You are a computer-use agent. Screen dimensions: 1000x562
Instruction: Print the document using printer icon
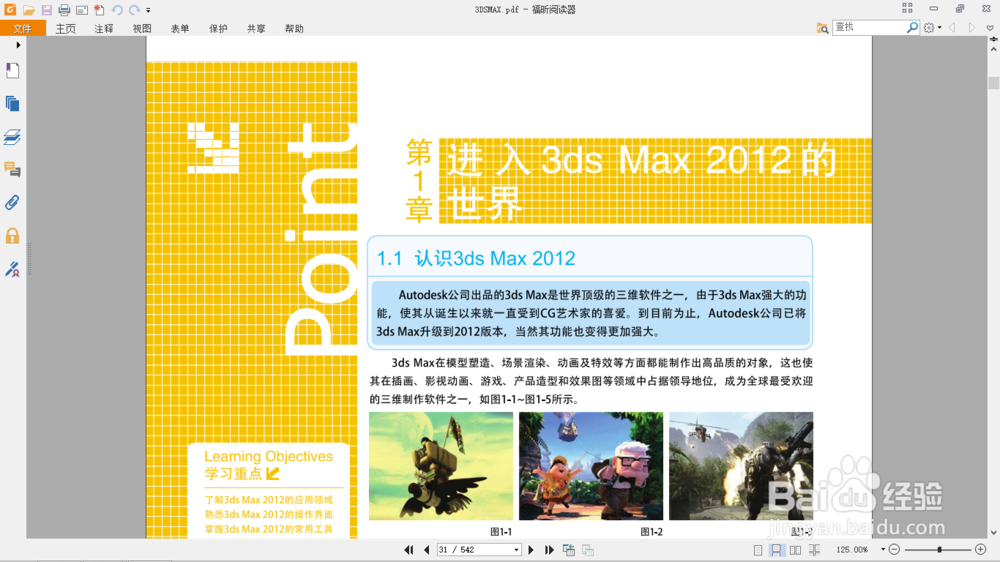point(64,10)
